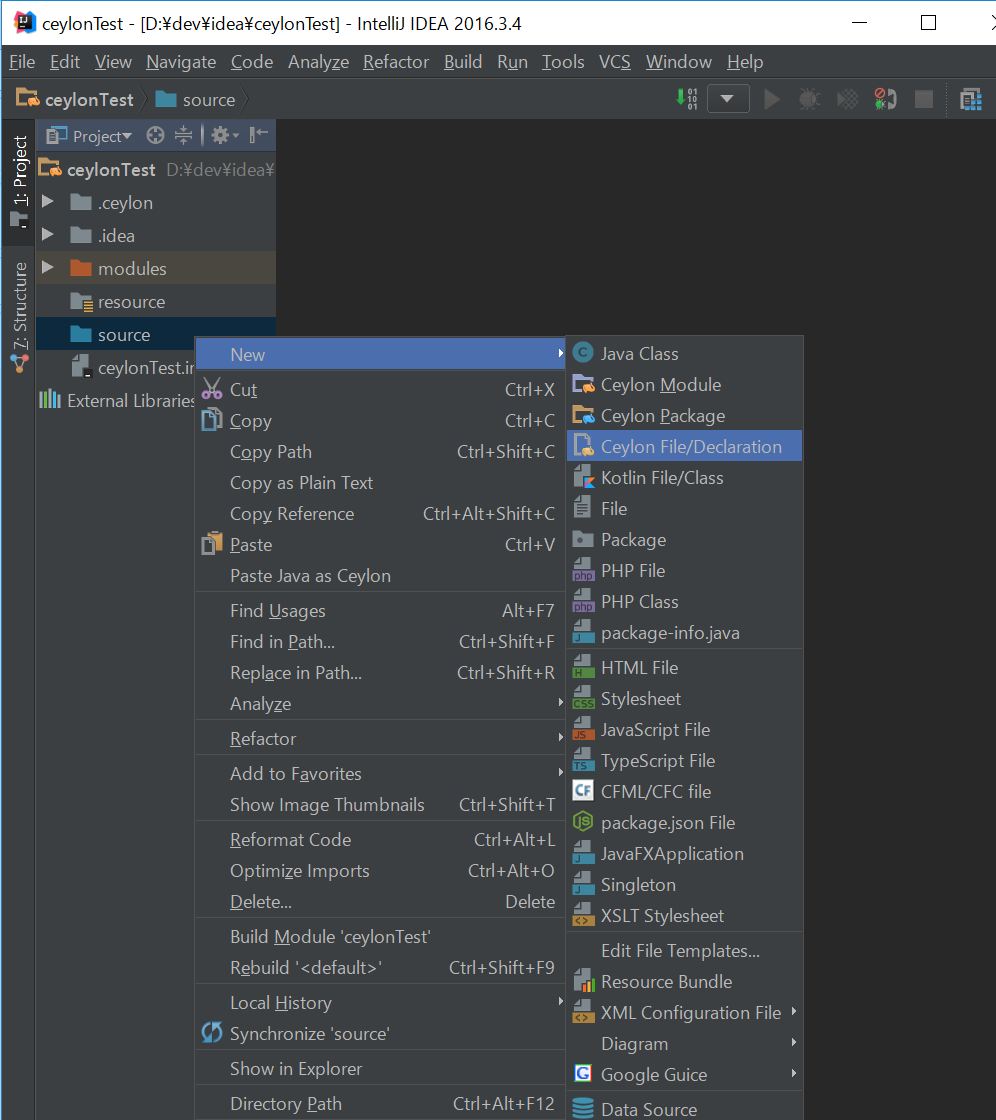Screen dimensions: 996x1120
Task: Create a new Resource Bundle
Action: coord(684,982)
